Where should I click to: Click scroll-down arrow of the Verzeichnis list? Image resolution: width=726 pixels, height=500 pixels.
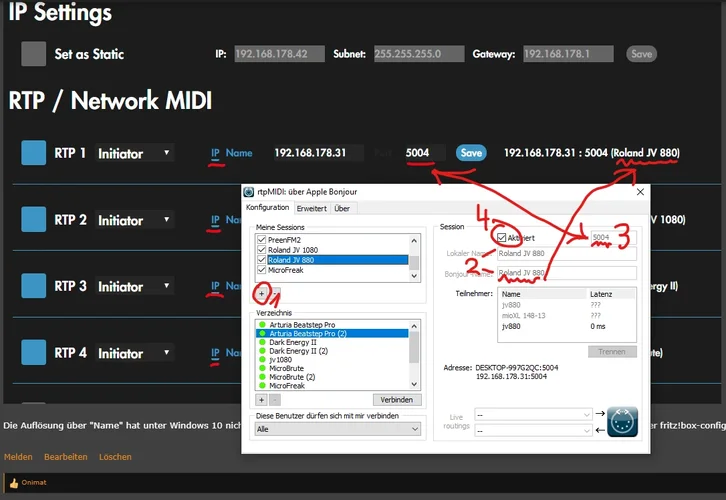pos(414,384)
